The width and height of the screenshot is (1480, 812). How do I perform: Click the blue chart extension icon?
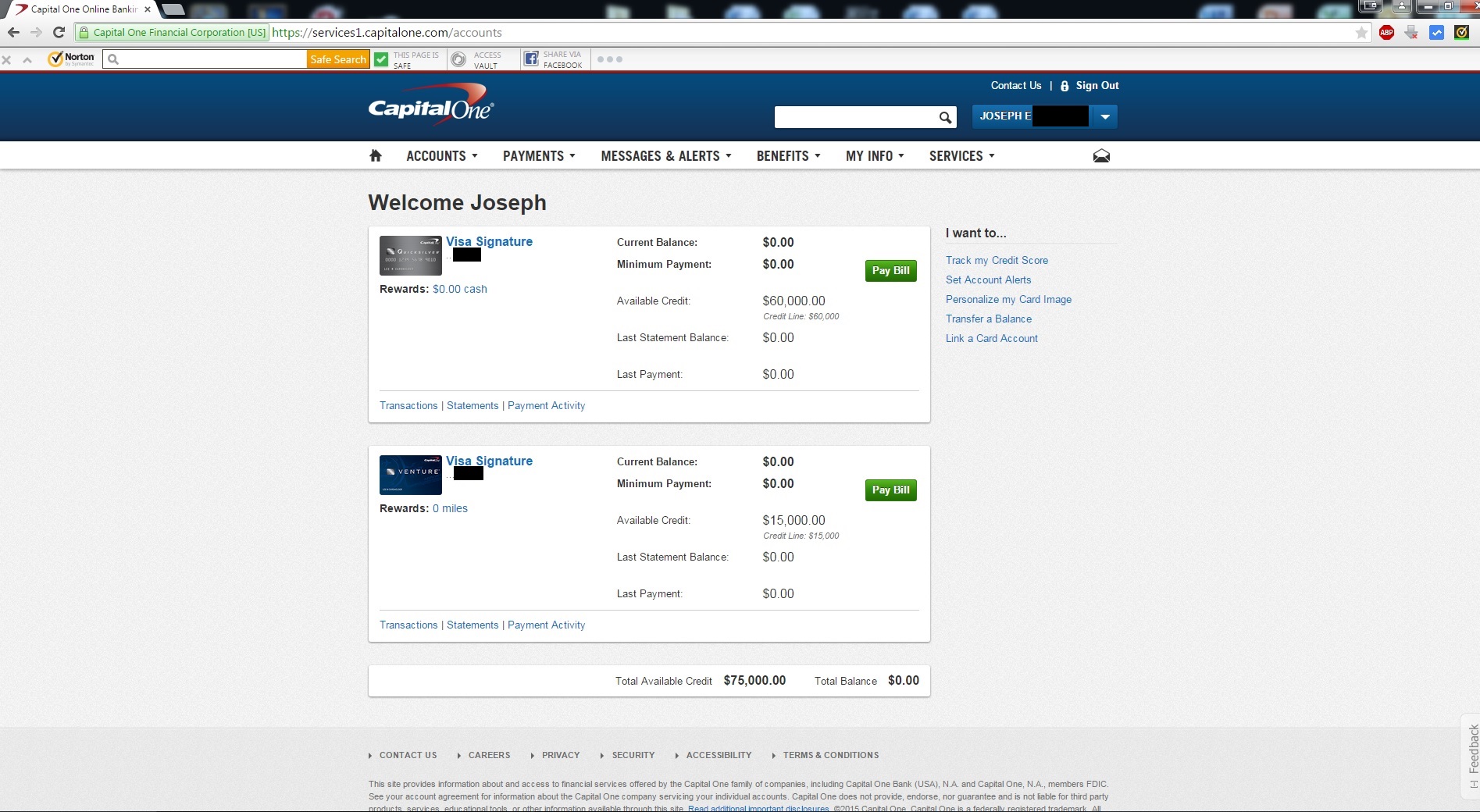(1436, 33)
